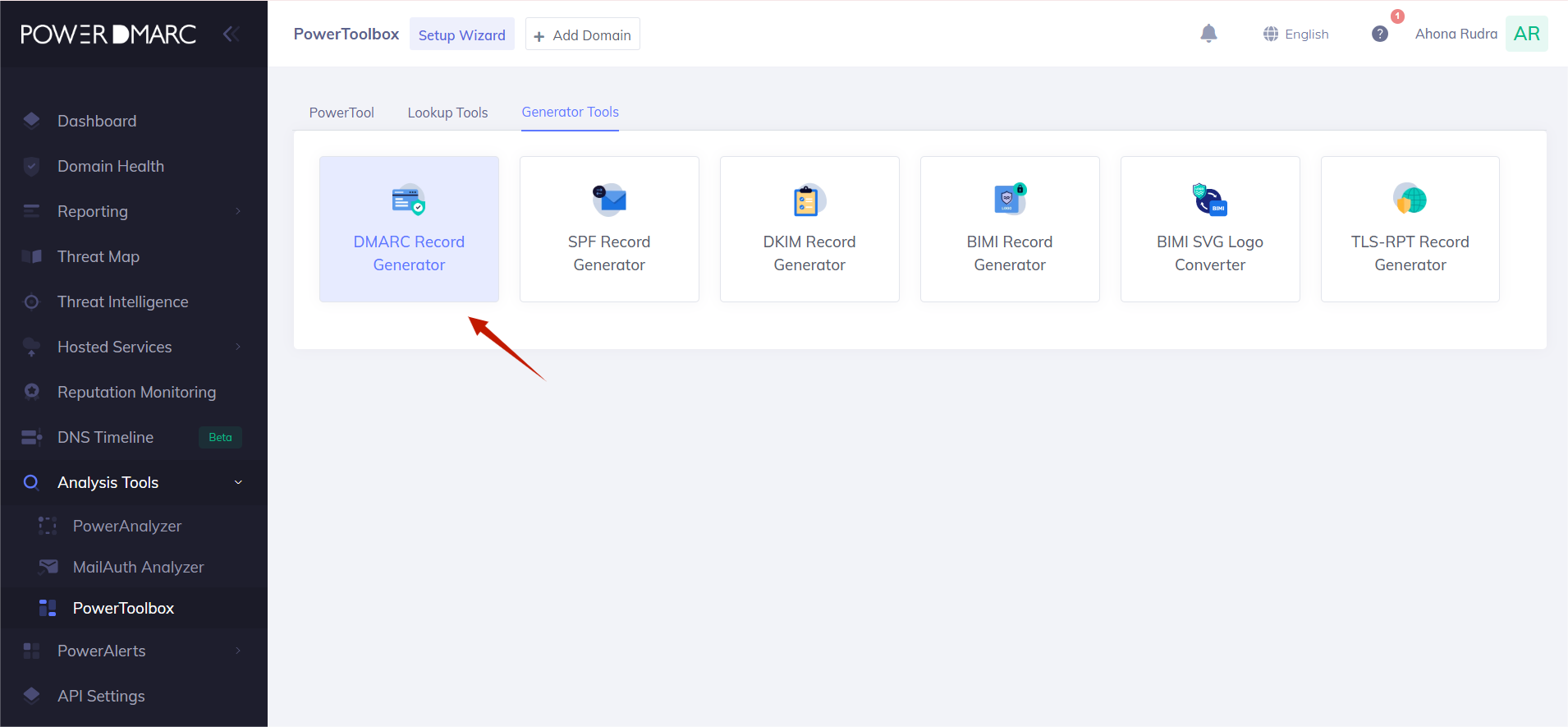This screenshot has width=1568, height=727.
Task: Click the Add Domain button
Action: click(x=582, y=35)
